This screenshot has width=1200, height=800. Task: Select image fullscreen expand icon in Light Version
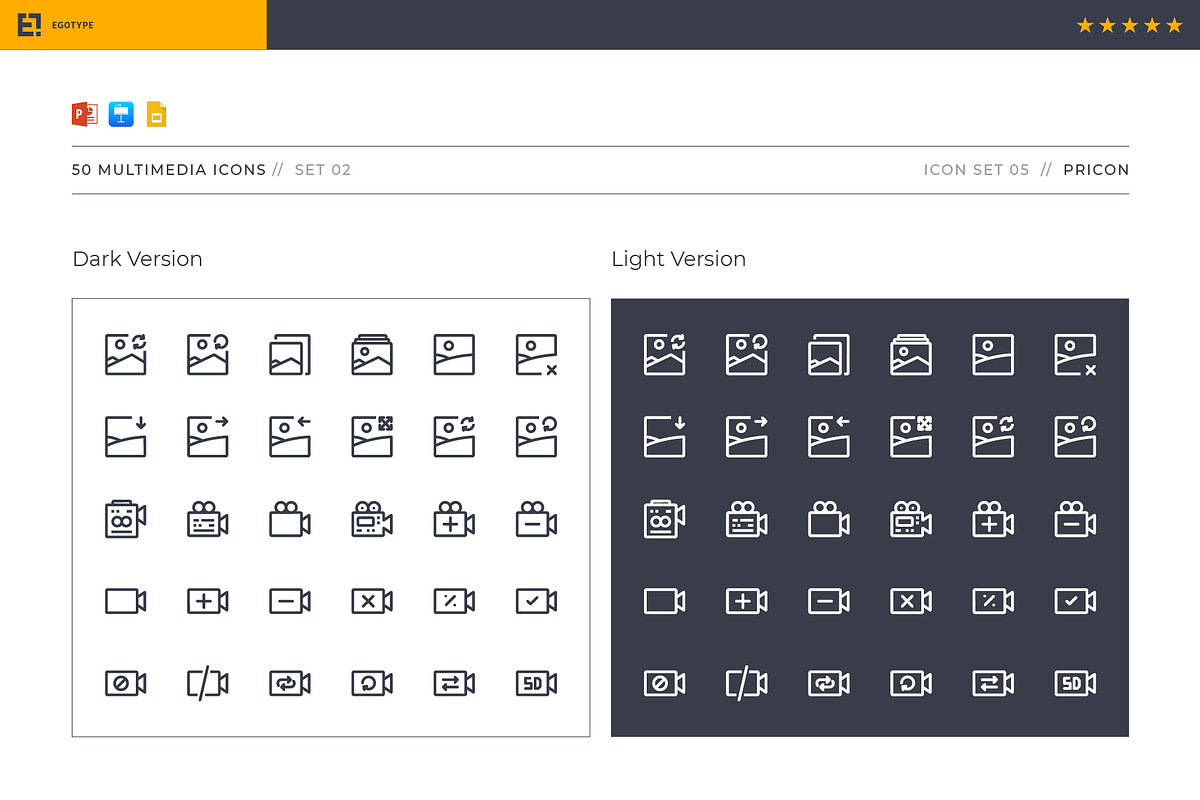pos(911,437)
